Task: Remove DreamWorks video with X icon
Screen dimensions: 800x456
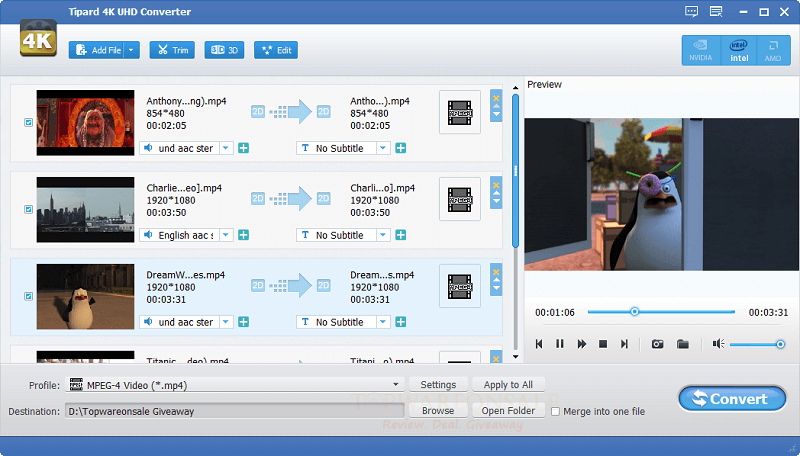Action: tap(496, 271)
